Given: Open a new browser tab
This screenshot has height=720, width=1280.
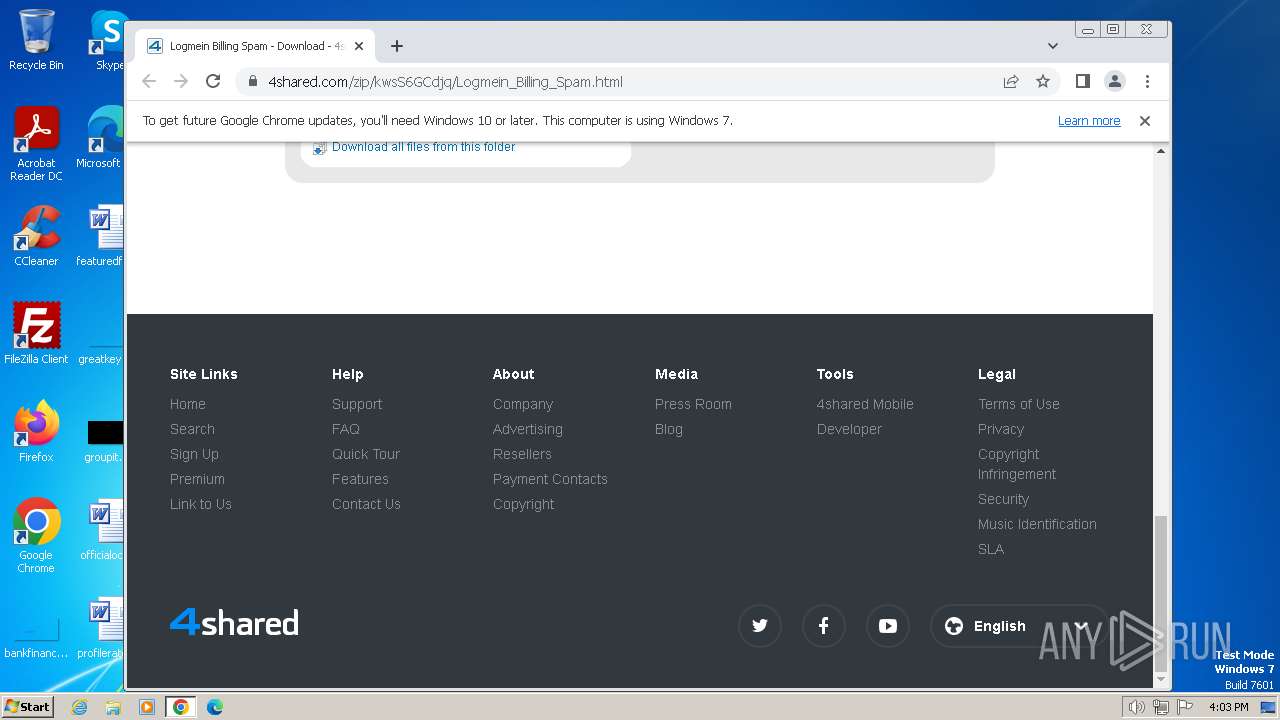Looking at the screenshot, I should click(397, 46).
